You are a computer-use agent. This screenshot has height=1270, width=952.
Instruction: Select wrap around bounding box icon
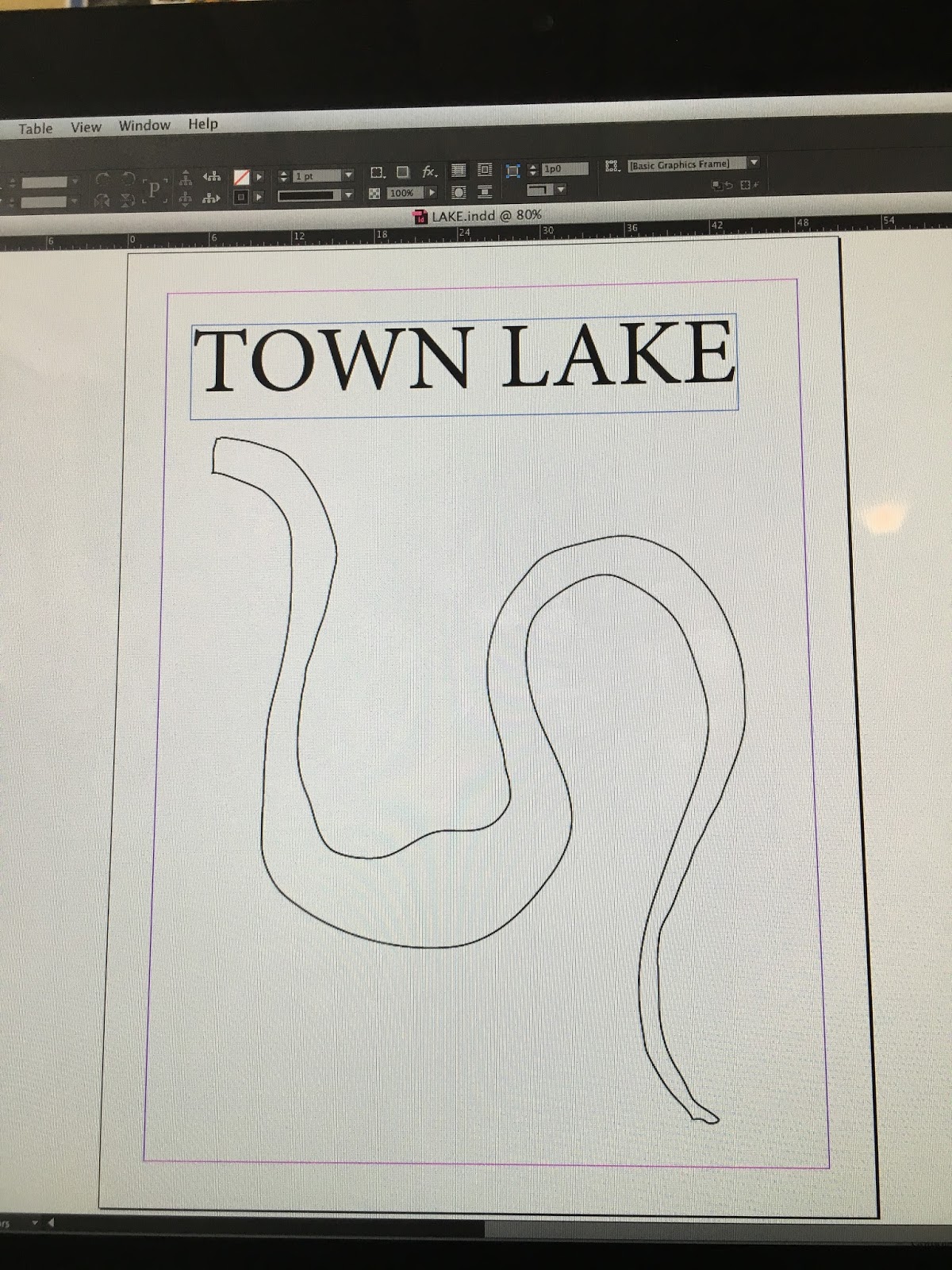click(x=485, y=170)
